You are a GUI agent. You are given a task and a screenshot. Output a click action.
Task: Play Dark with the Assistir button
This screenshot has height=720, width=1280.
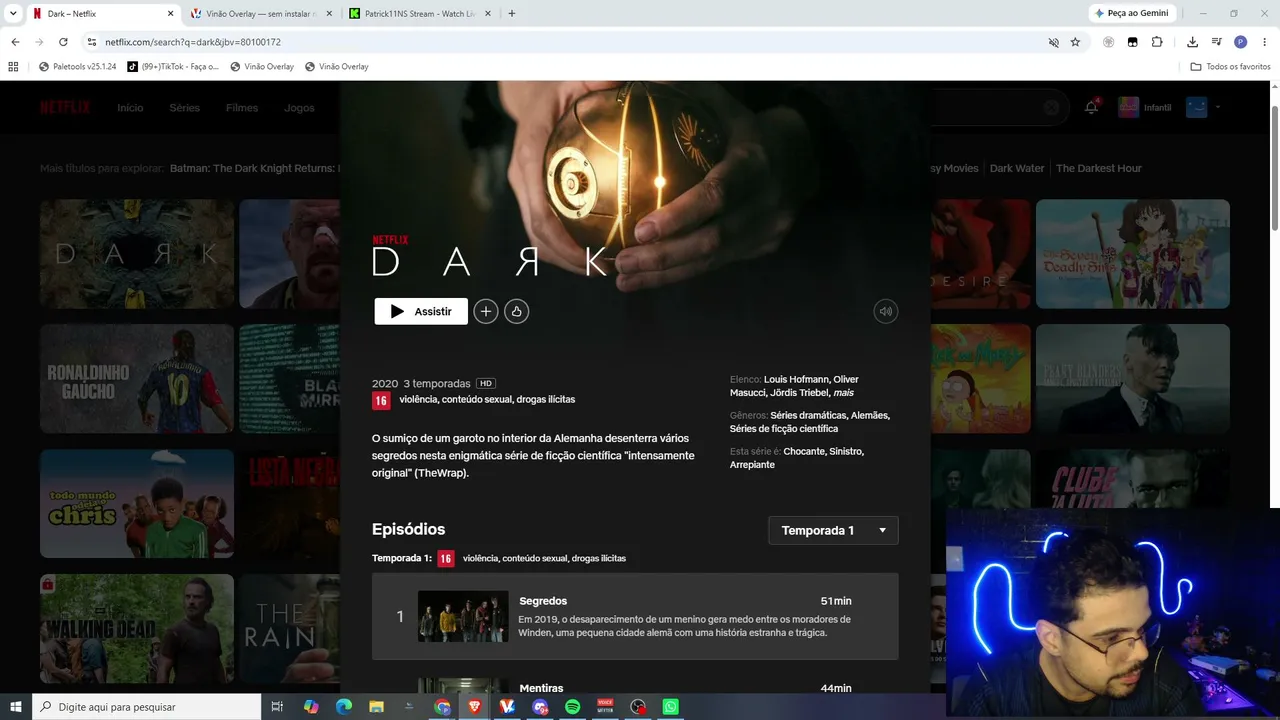(421, 311)
